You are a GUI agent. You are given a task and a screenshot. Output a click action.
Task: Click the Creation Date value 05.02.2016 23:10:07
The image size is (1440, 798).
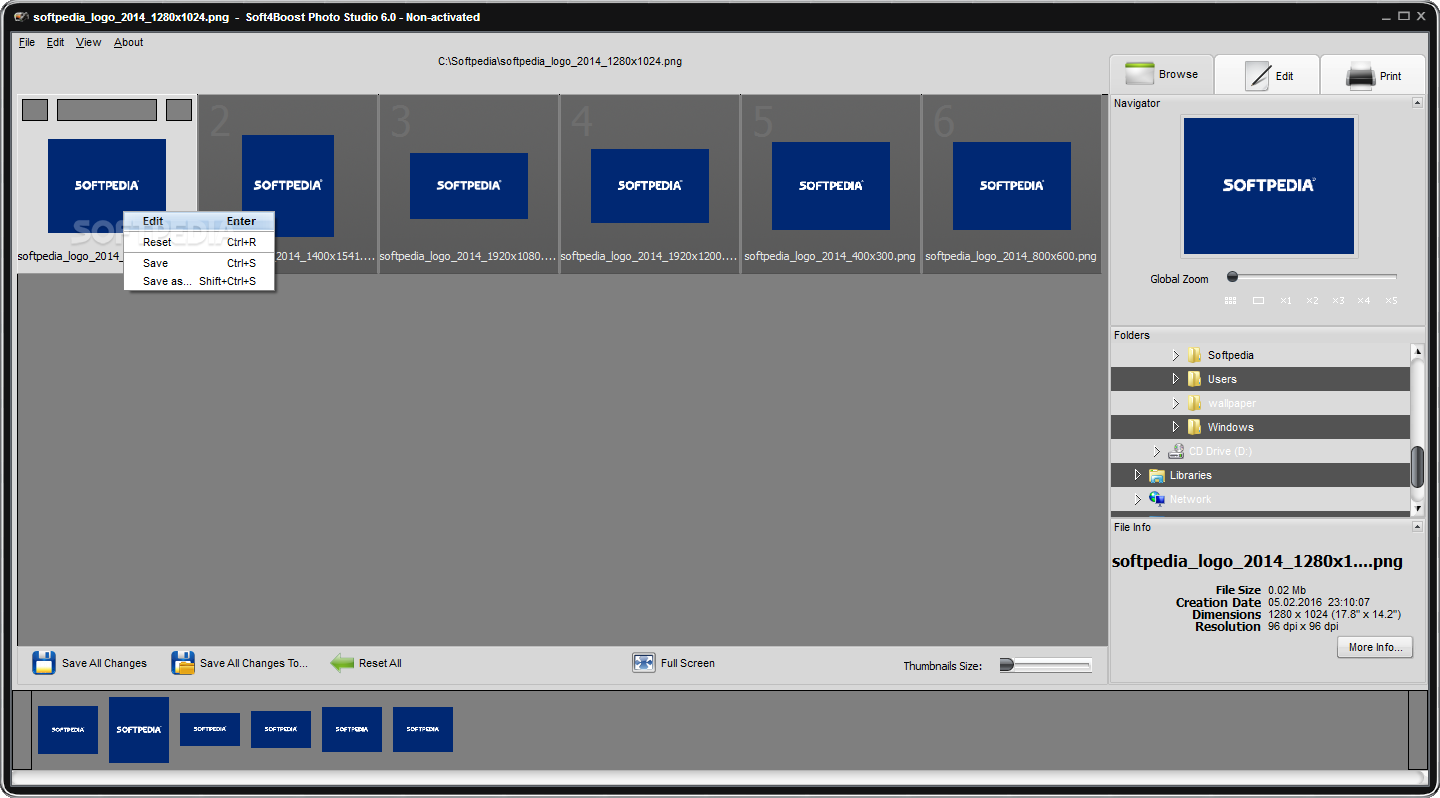(x=1319, y=602)
